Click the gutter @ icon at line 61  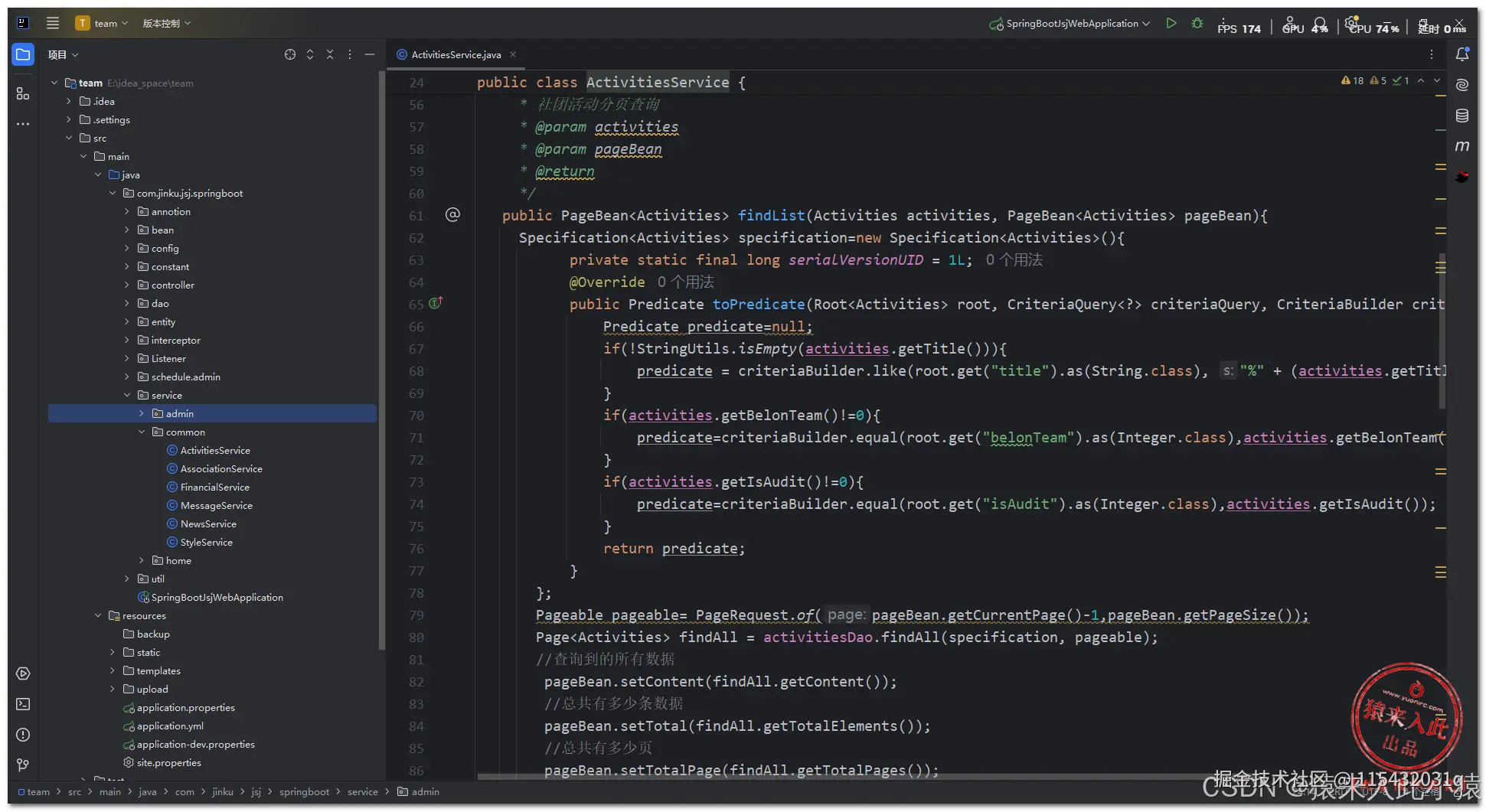452,215
